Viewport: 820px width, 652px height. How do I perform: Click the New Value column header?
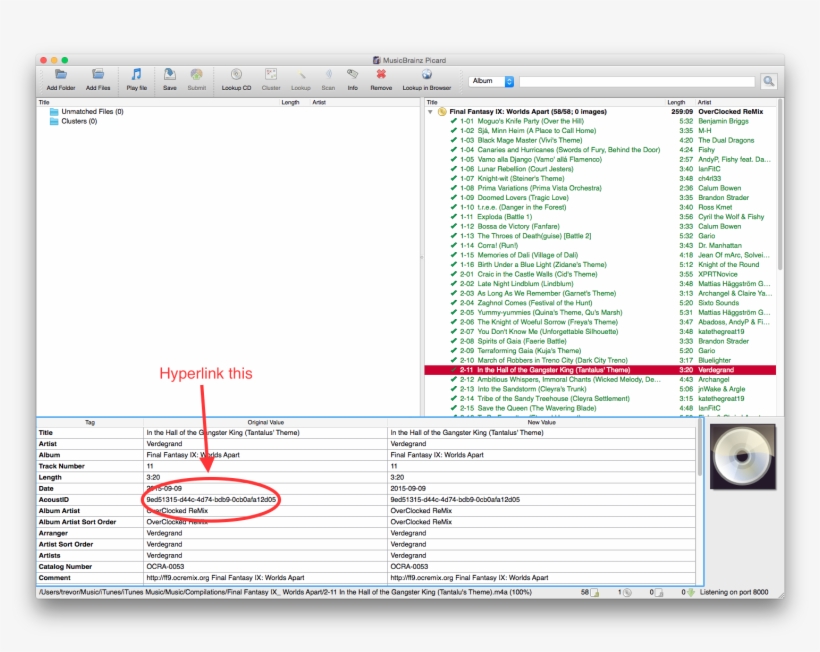pos(542,423)
